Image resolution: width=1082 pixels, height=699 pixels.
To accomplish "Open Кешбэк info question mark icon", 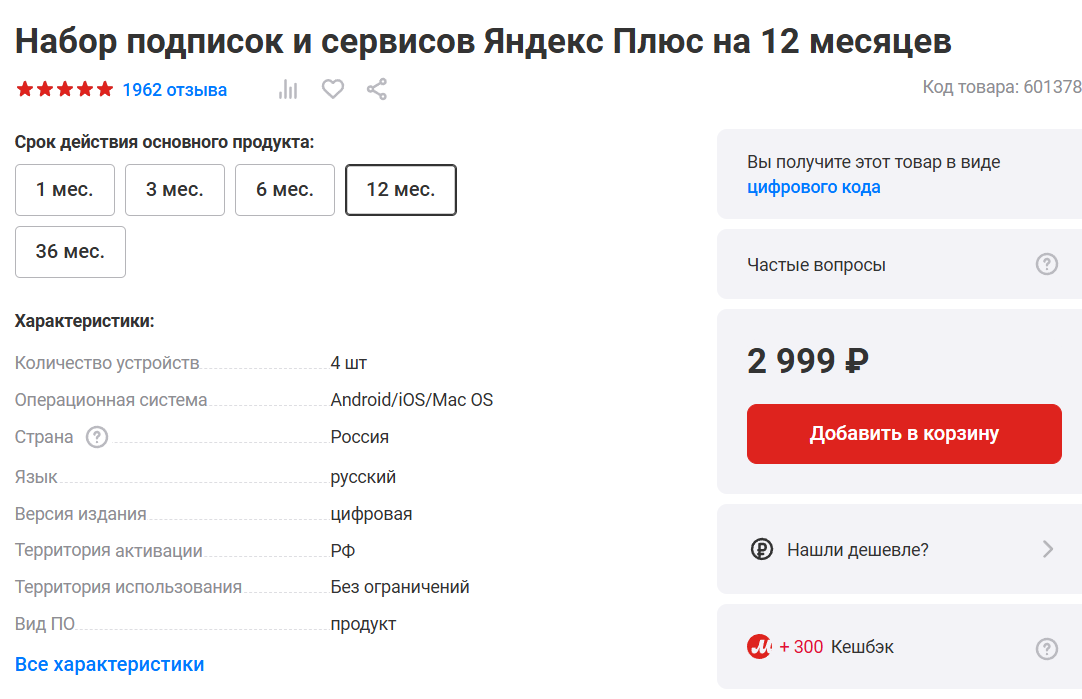I will (1046, 648).
